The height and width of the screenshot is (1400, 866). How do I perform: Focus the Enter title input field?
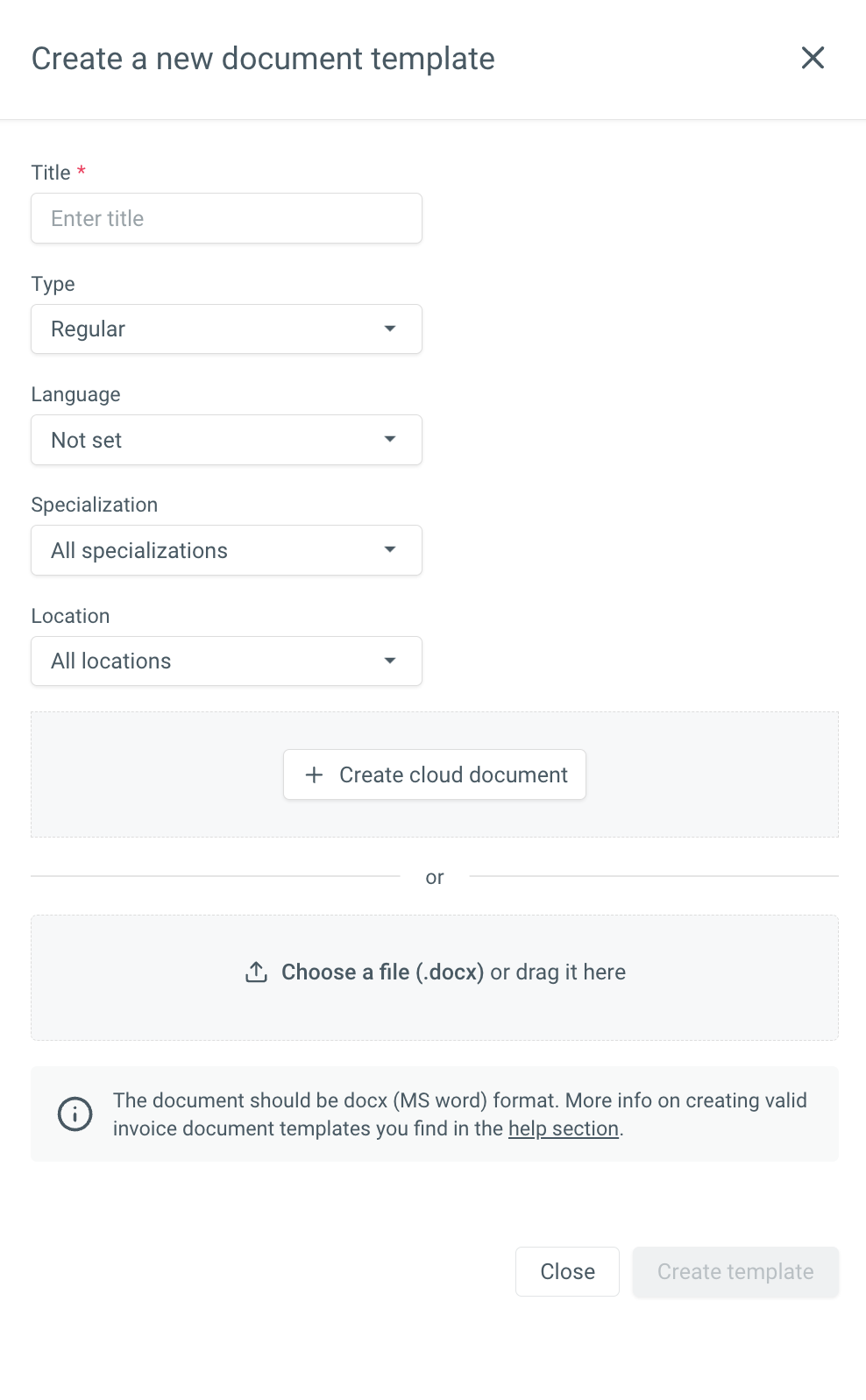point(226,218)
